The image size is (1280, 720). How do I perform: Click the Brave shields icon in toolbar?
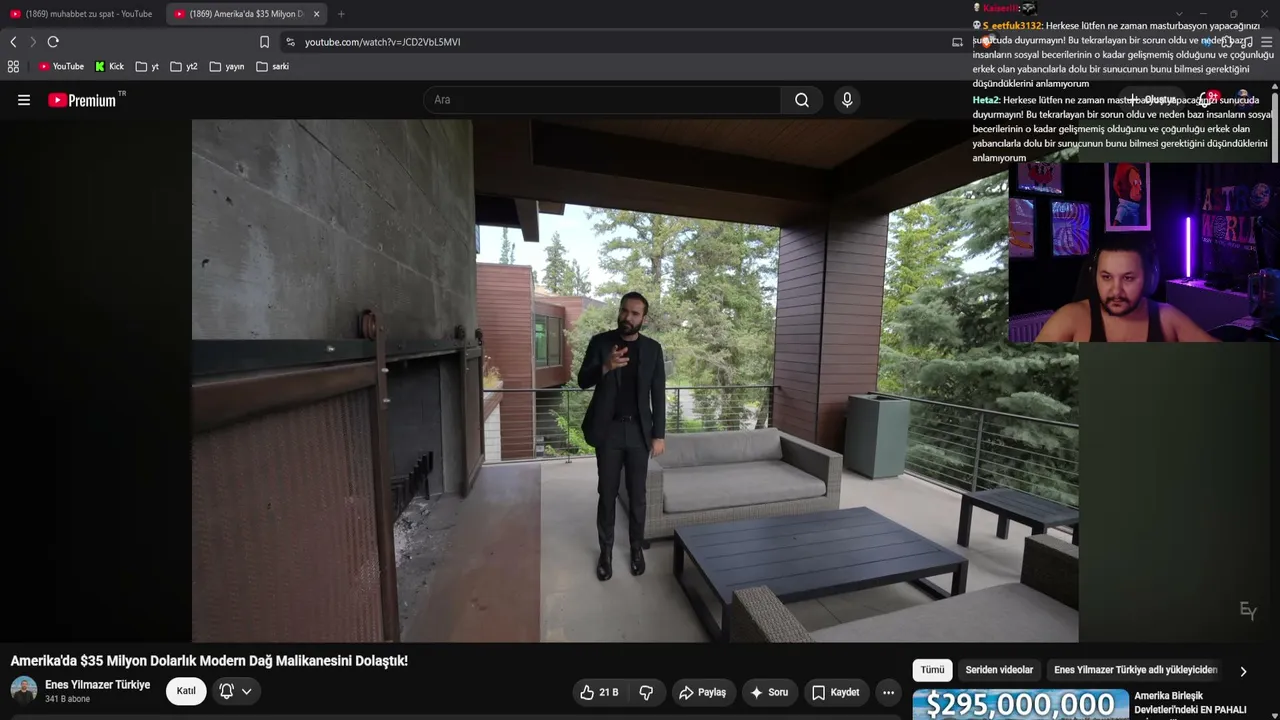(988, 42)
